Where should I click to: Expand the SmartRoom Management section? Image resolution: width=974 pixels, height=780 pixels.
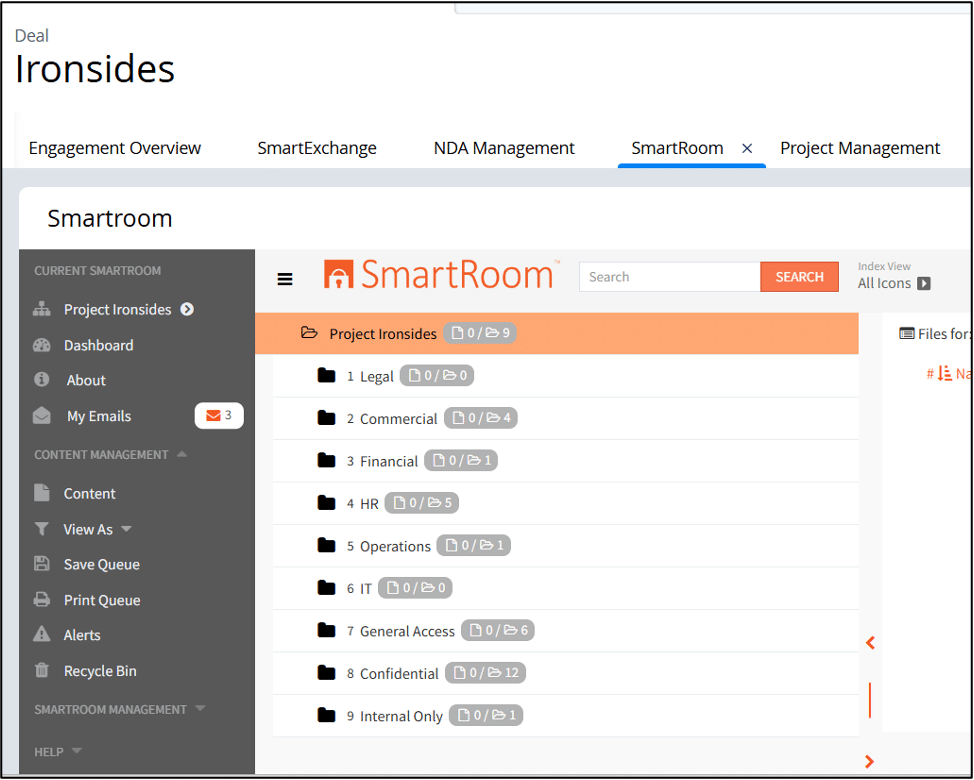[x=200, y=709]
